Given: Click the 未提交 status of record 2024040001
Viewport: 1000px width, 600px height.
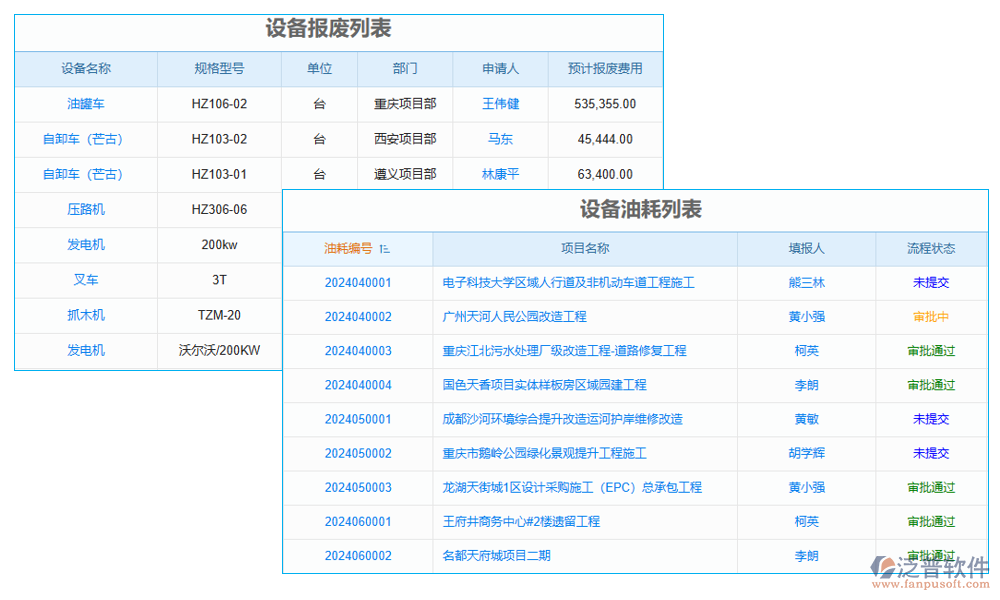Looking at the screenshot, I should click(931, 283).
